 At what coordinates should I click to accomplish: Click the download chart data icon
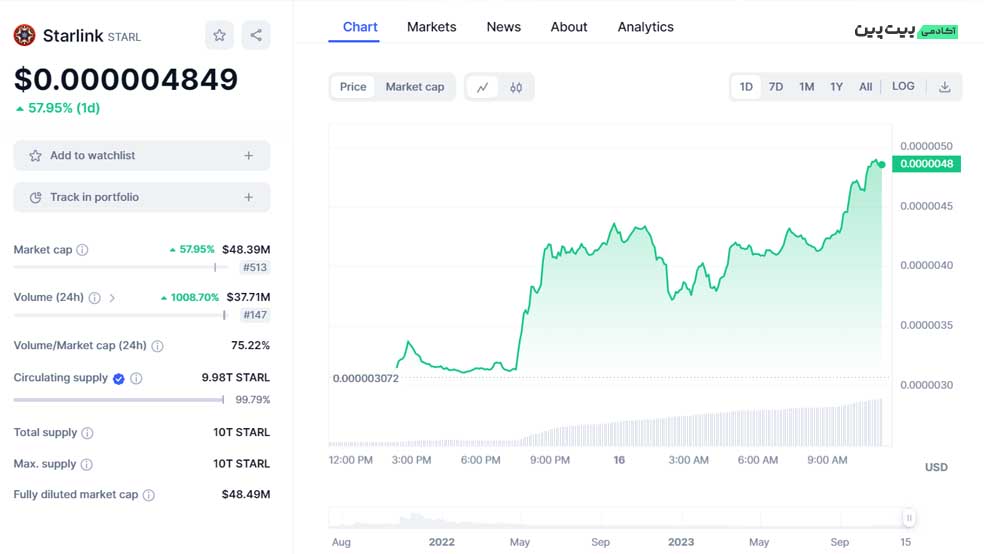pos(944,87)
